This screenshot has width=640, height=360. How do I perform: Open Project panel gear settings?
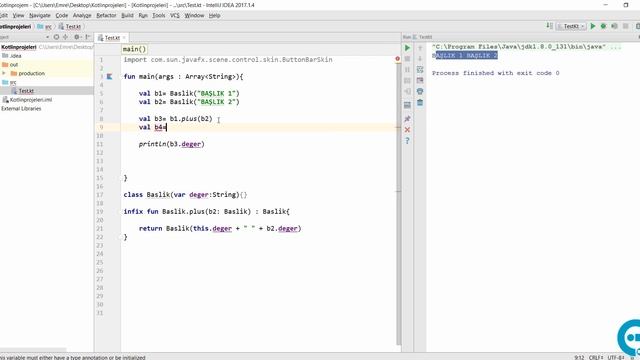77,37
